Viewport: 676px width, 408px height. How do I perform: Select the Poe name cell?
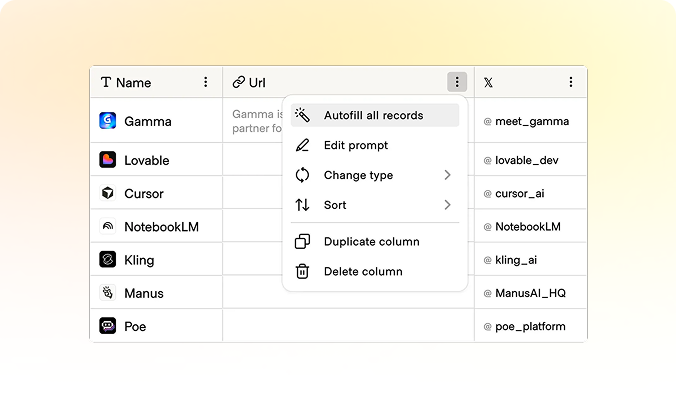(x=156, y=326)
